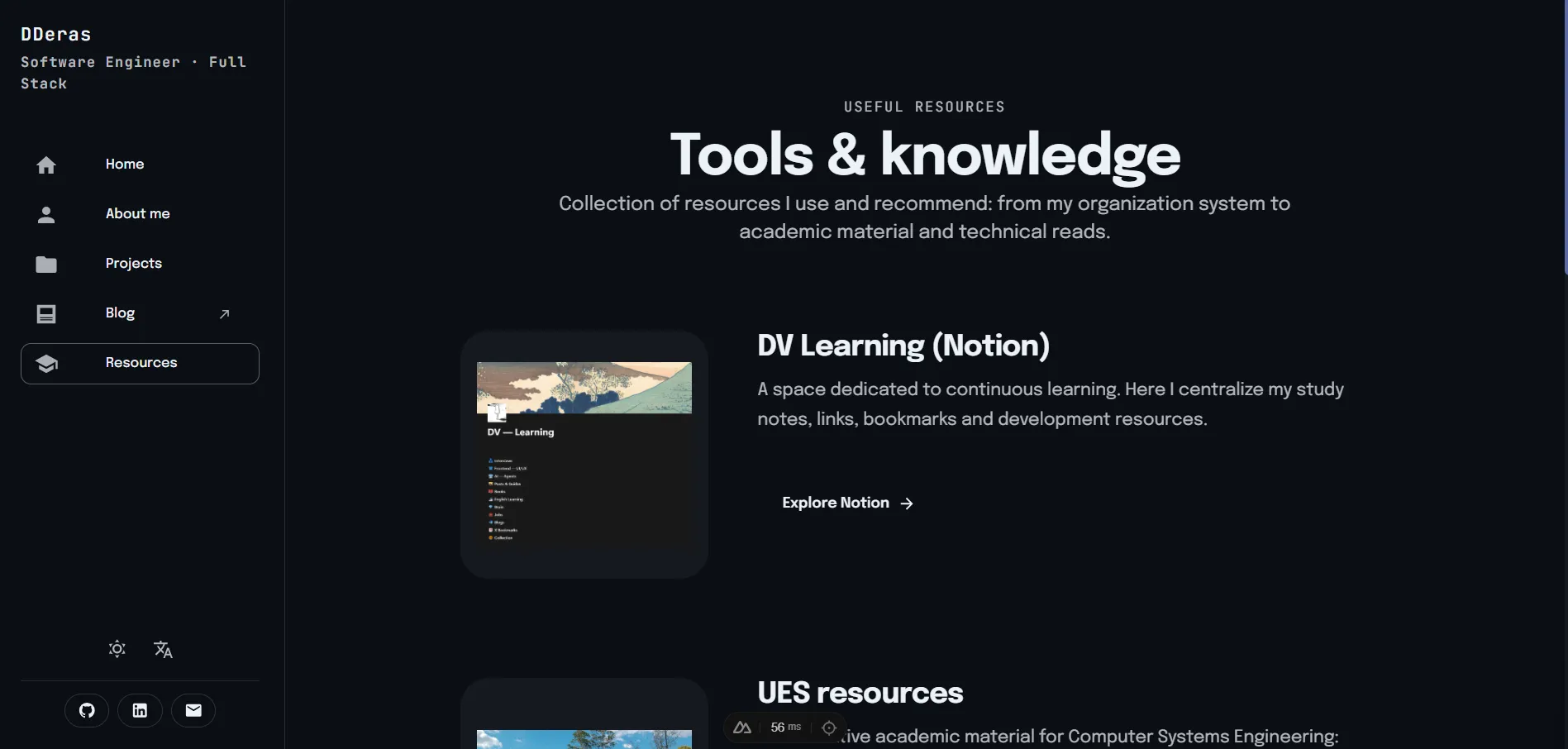Click the Resources graduation cap icon
This screenshot has width=1568, height=749.
click(x=46, y=363)
